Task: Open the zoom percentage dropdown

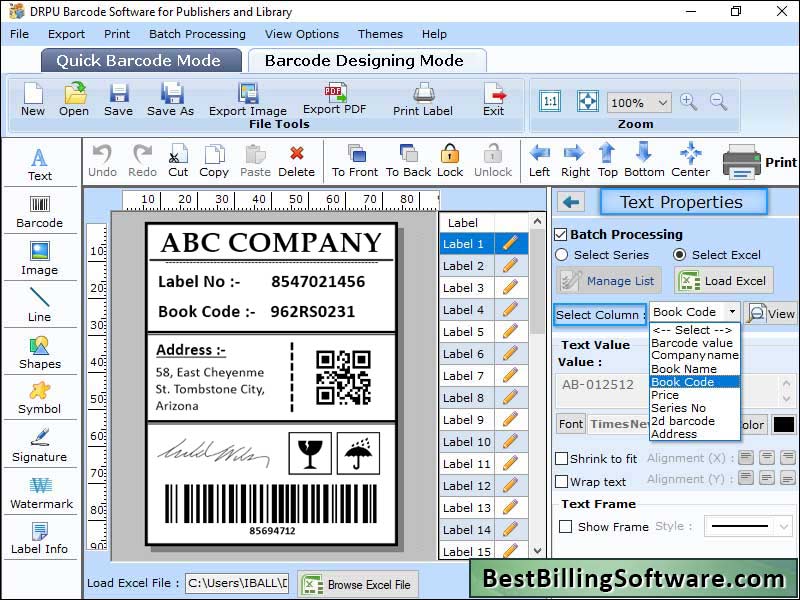Action: [x=638, y=102]
